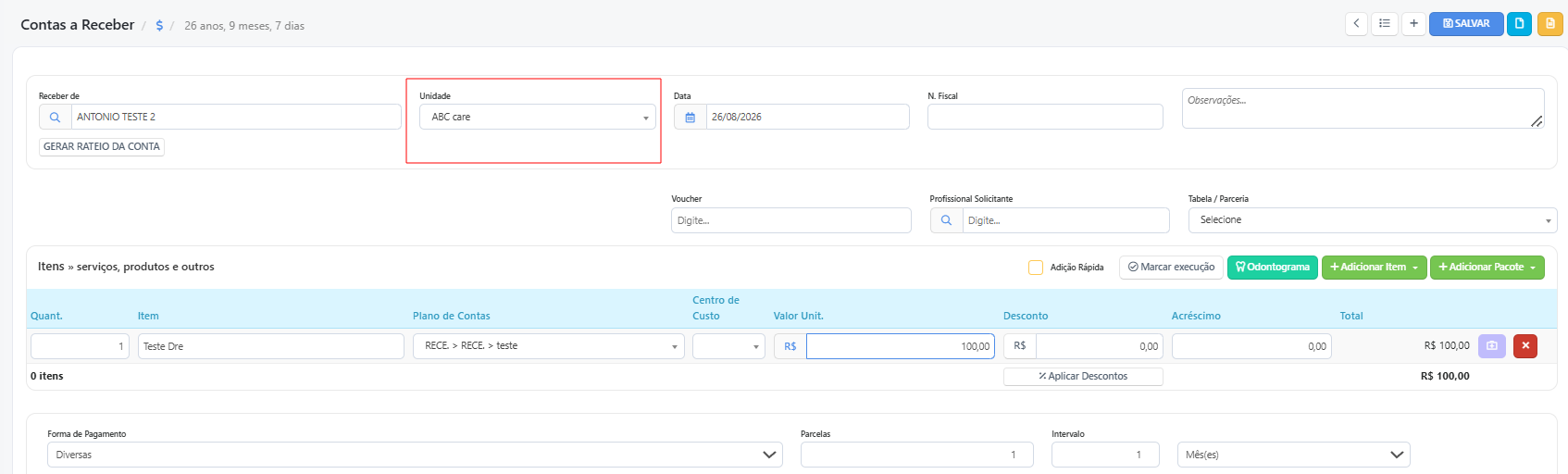
Task: Expand the Adicionar Pacote dropdown button
Action: point(1487,267)
